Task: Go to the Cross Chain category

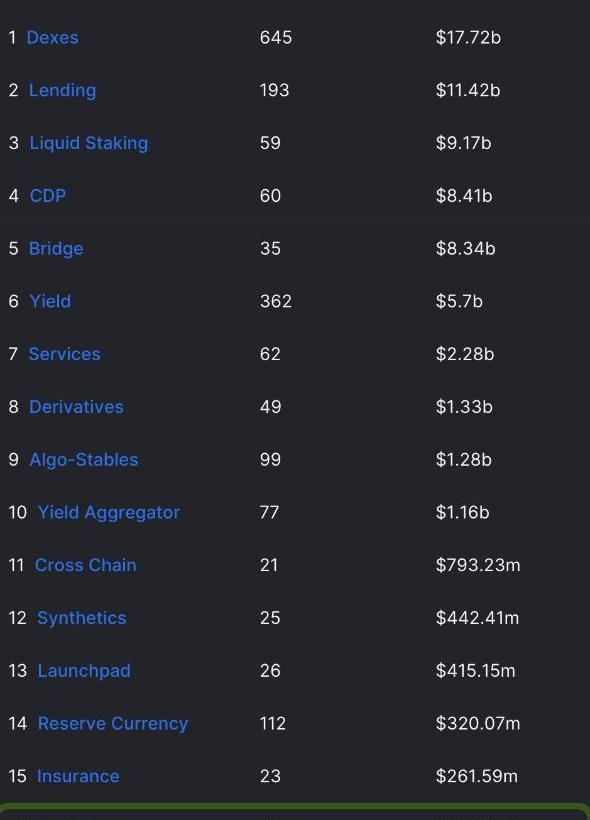Action: coord(85,565)
